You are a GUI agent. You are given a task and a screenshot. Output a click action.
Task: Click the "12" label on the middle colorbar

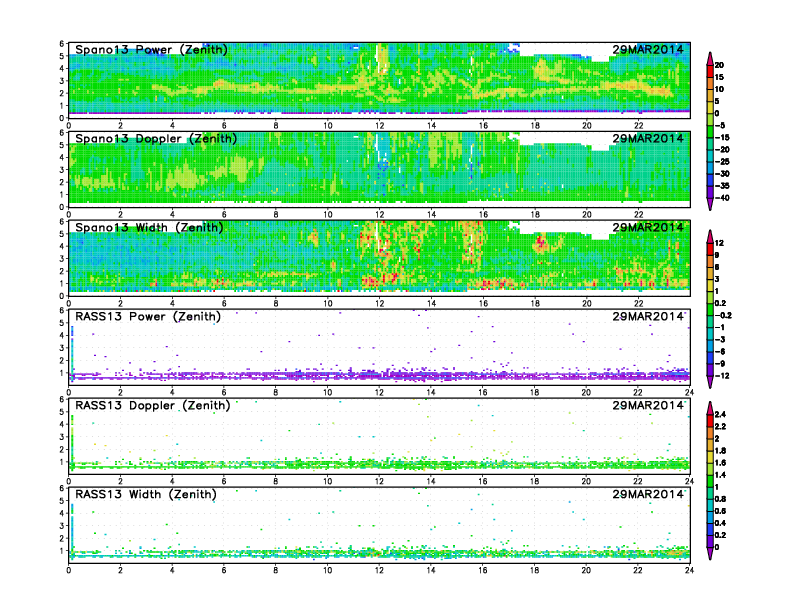click(x=719, y=243)
